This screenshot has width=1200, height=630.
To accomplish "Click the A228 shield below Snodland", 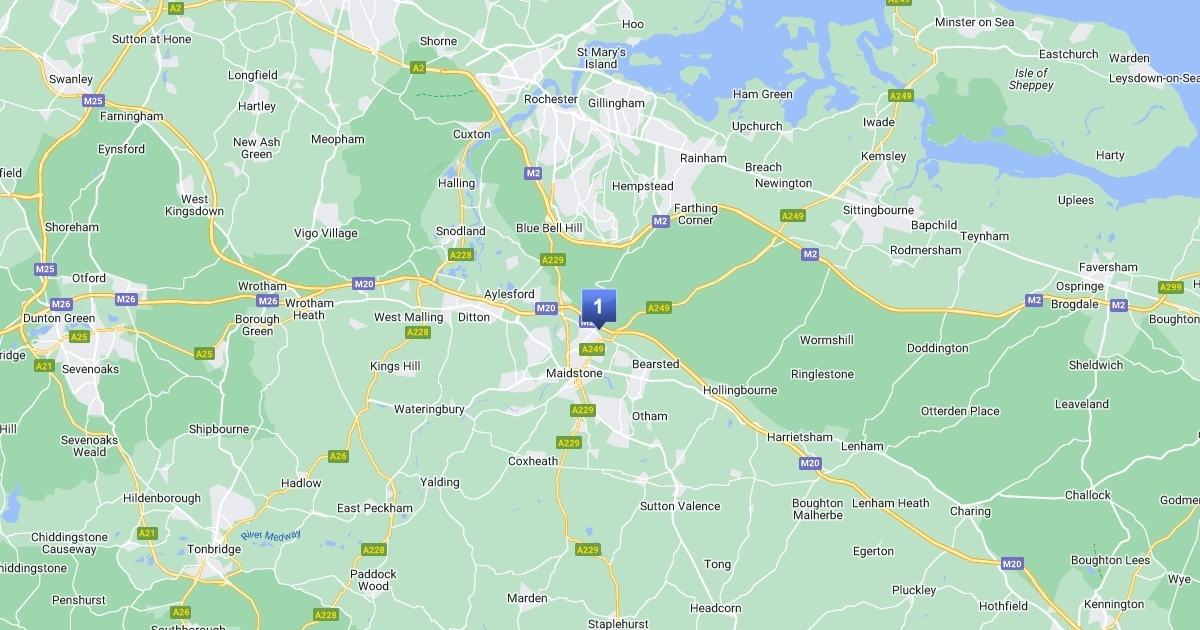I will (x=460, y=255).
